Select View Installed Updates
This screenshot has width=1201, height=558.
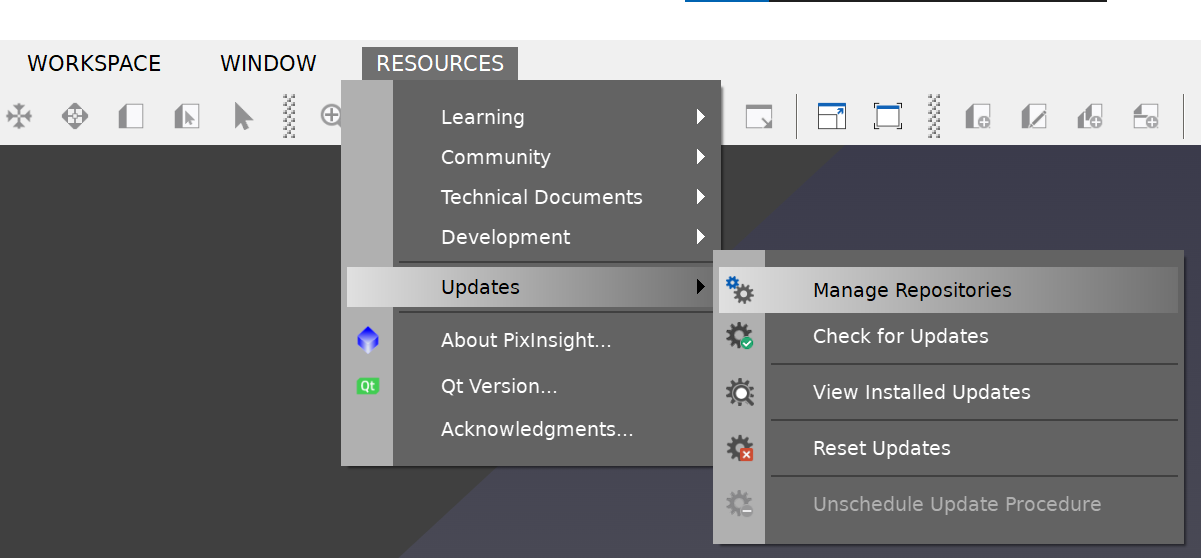point(921,392)
